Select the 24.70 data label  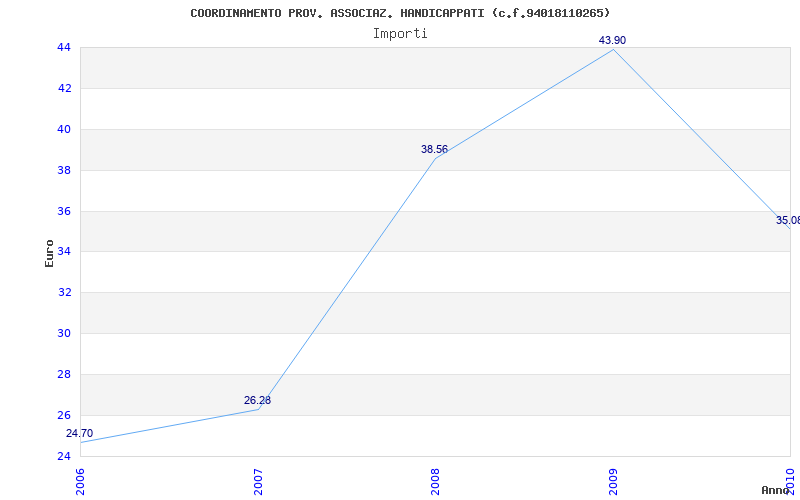(x=80, y=433)
